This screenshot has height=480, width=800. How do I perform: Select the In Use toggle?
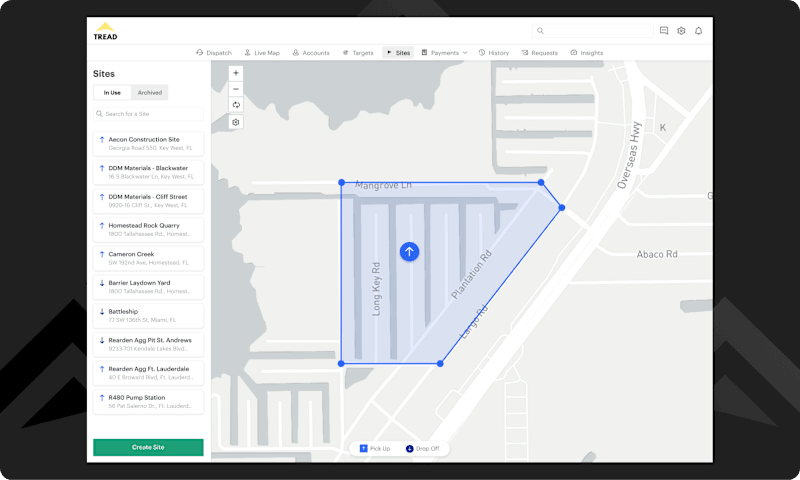click(112, 92)
